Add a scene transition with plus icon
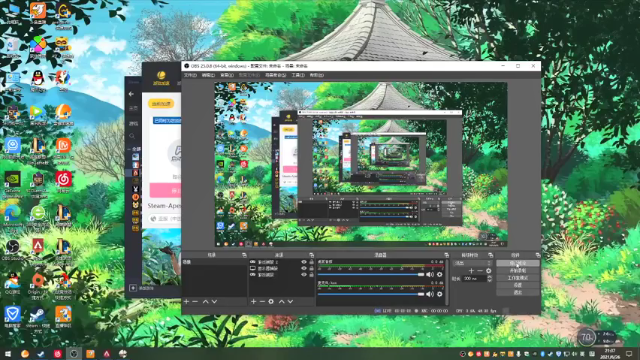640x360 pixels. coord(471,271)
